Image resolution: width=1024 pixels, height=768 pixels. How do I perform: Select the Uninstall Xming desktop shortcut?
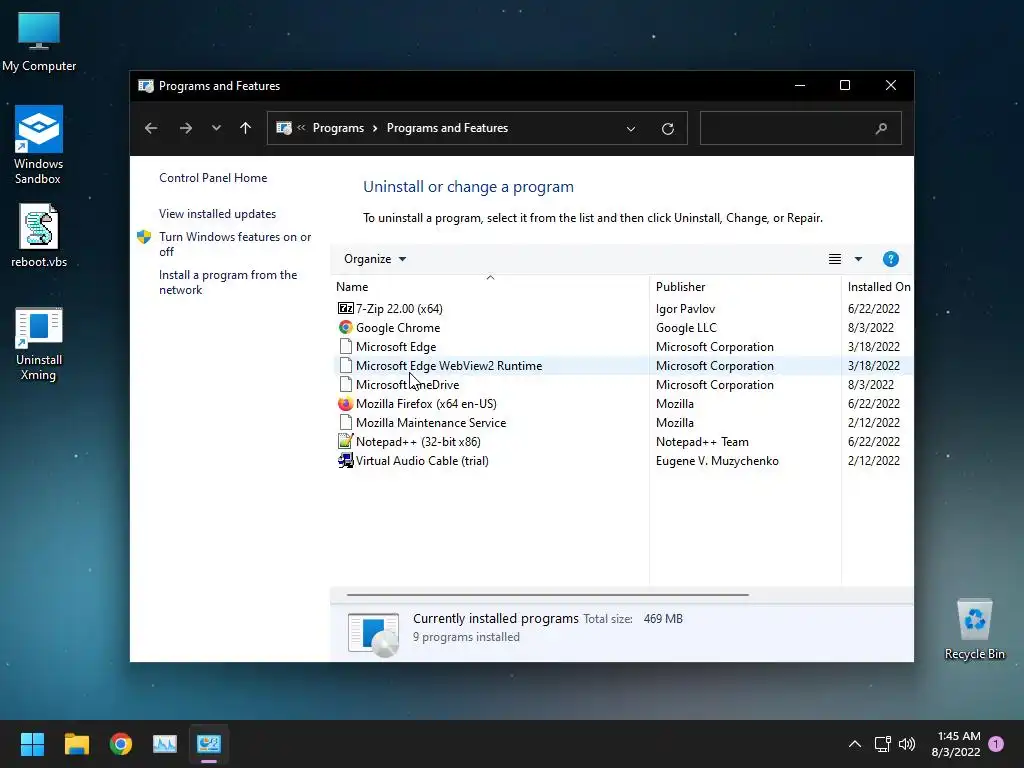point(39,344)
